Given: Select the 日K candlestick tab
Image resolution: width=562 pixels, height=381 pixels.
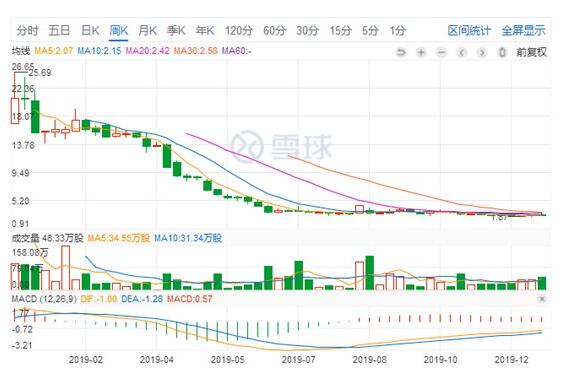Looking at the screenshot, I should tap(90, 31).
